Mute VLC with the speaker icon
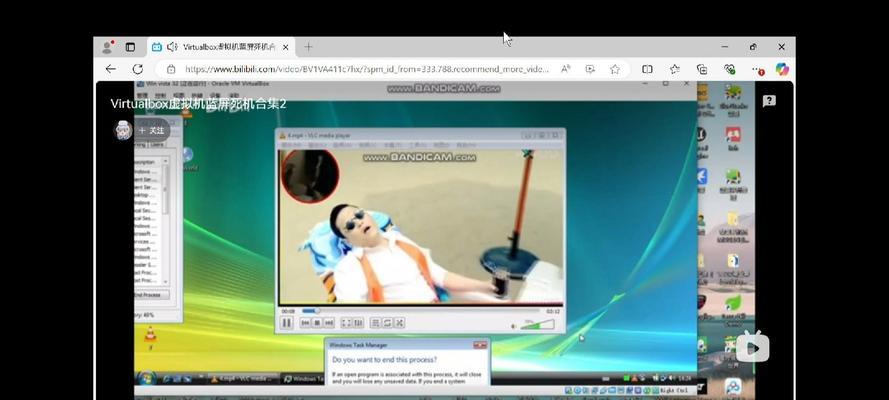 (x=514, y=326)
